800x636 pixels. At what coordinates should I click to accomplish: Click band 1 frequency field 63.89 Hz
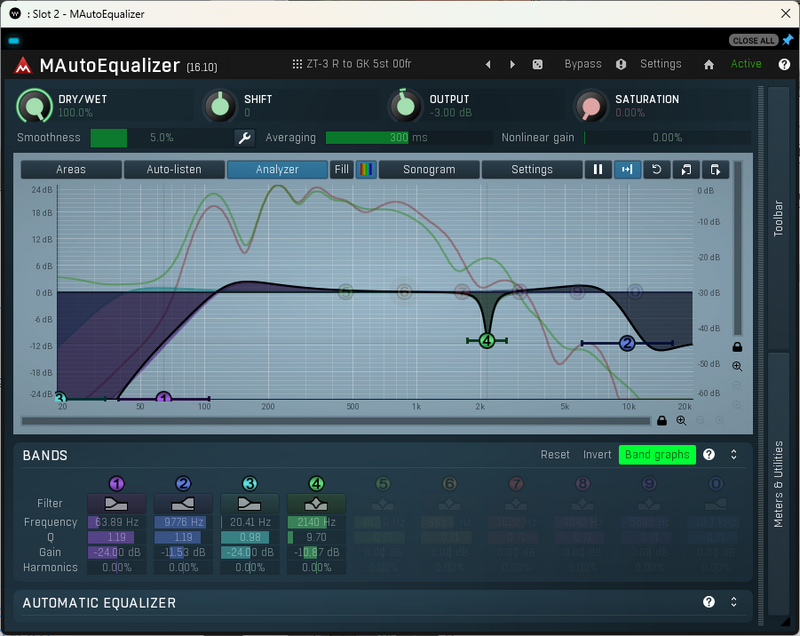(117, 522)
